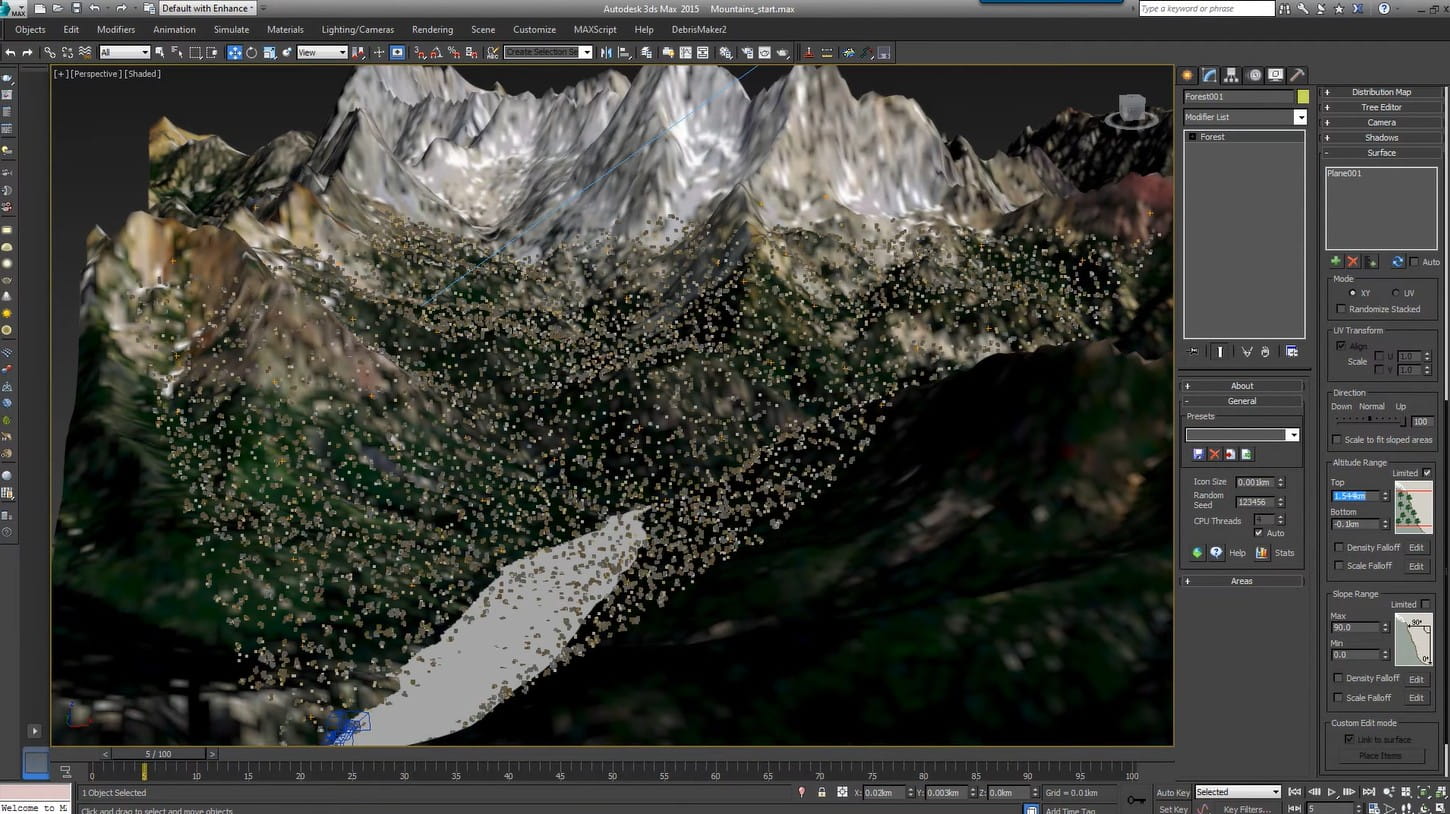The height and width of the screenshot is (814, 1450).
Task: Open the Display command panel tab
Action: tap(1275, 75)
